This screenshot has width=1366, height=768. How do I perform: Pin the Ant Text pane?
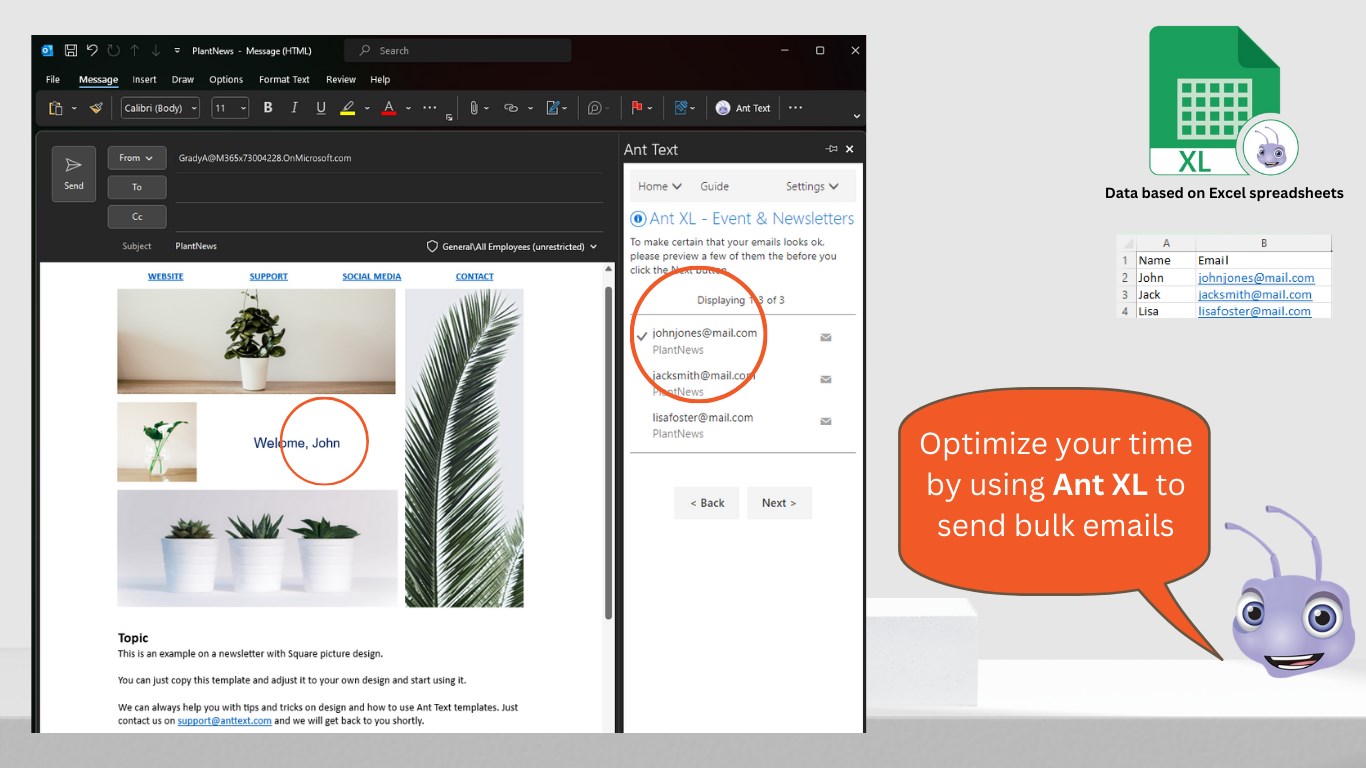click(831, 149)
